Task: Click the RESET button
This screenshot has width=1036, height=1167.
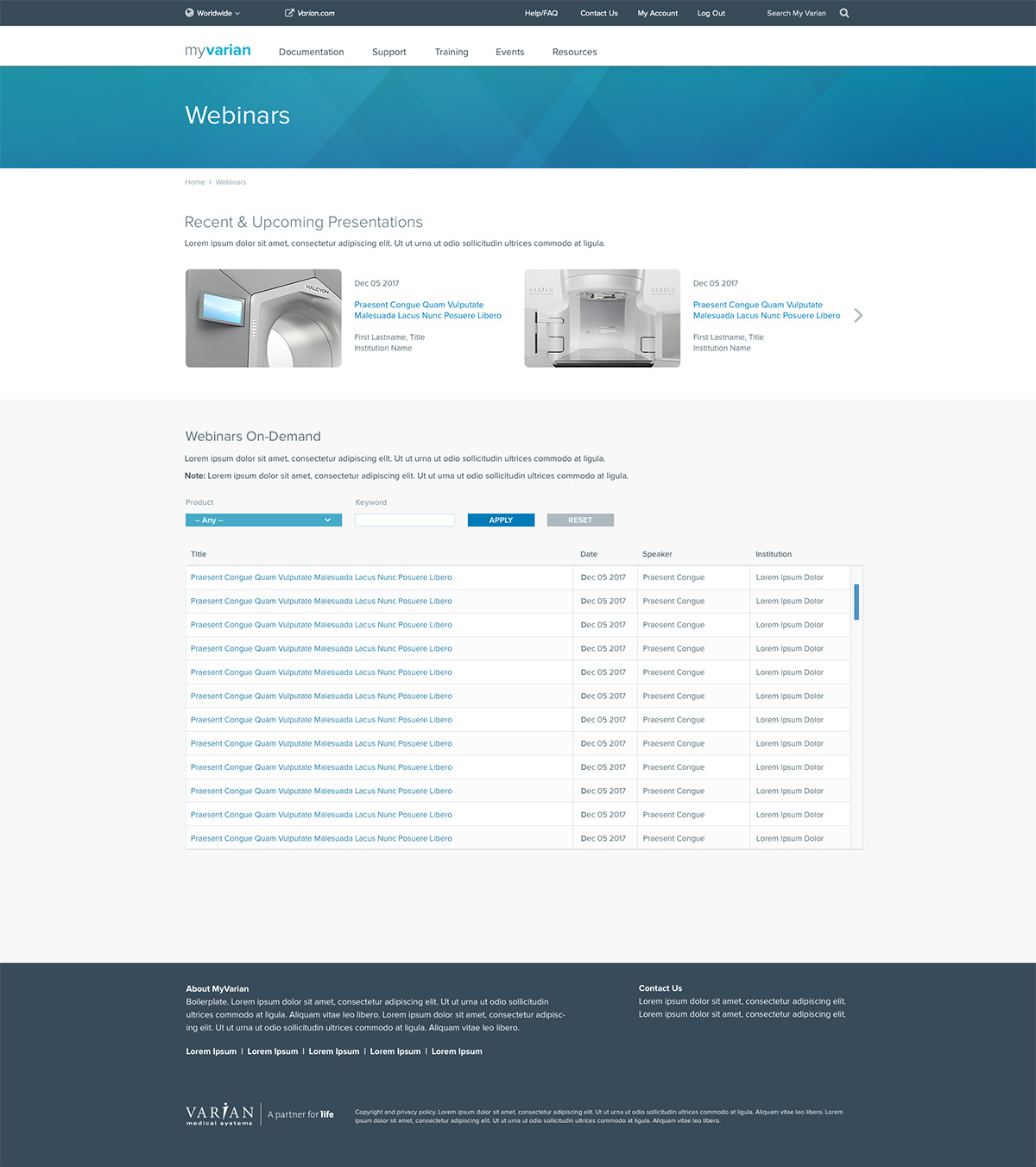Action: pyautogui.click(x=579, y=520)
